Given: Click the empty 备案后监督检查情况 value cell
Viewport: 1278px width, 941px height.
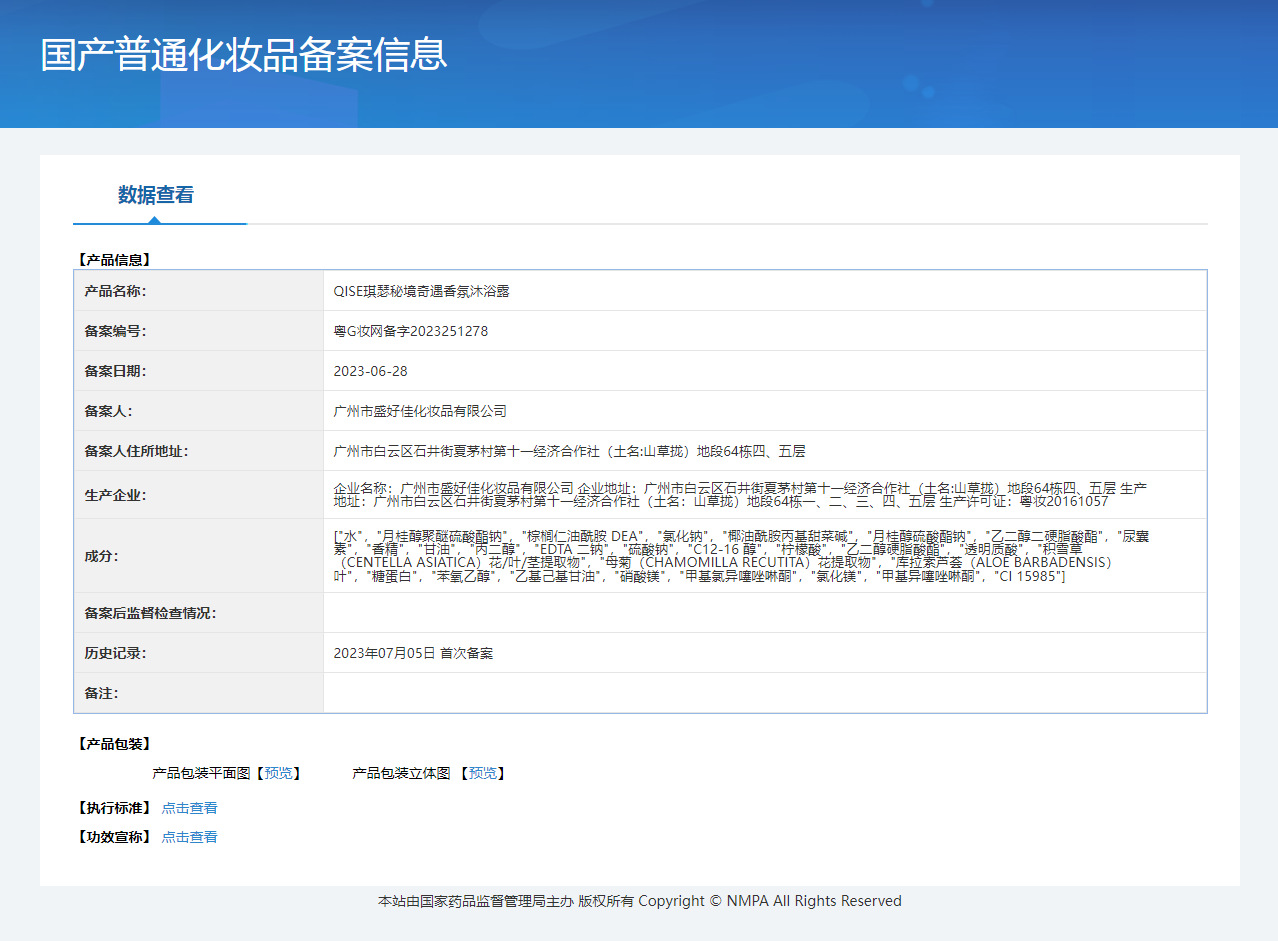Looking at the screenshot, I should coord(764,613).
